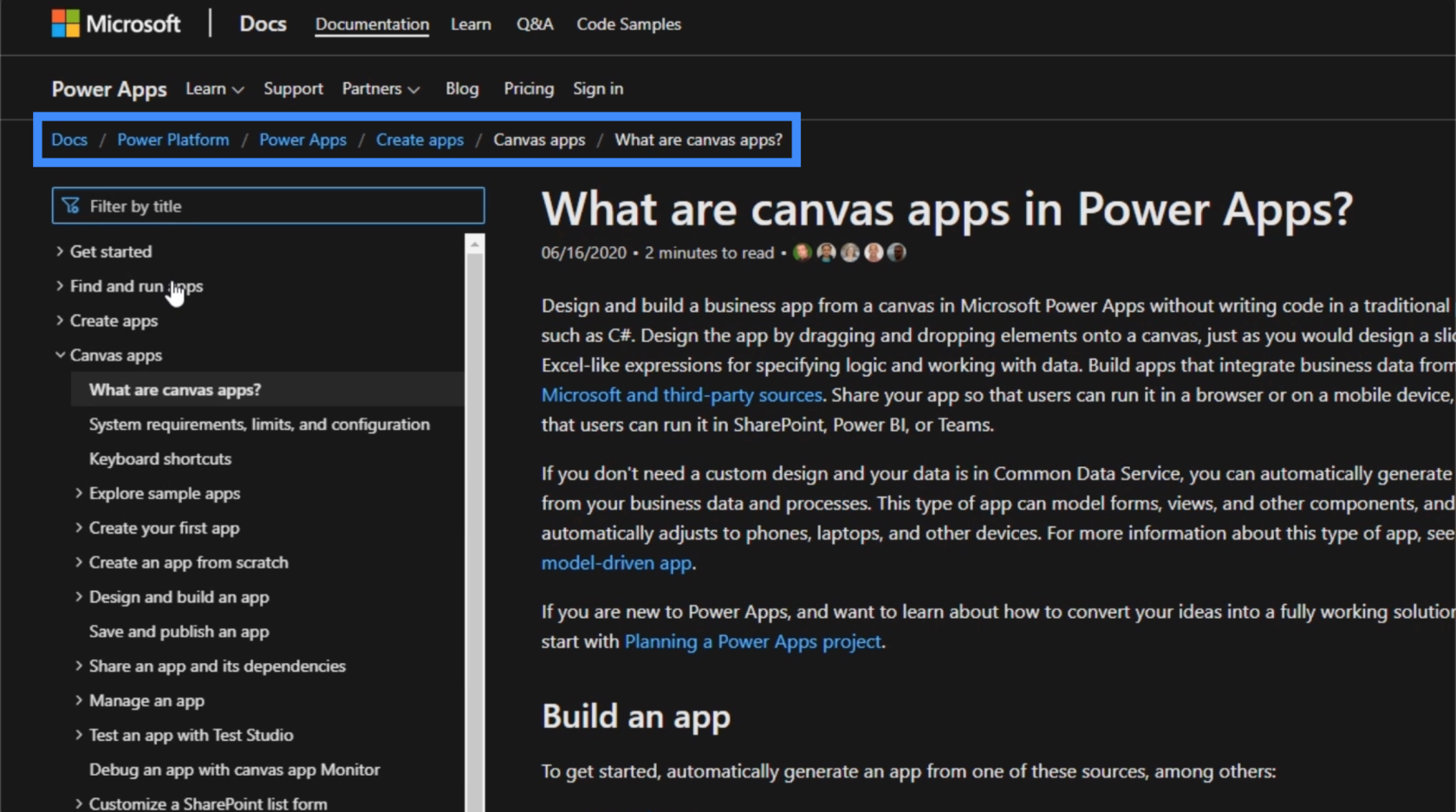Expand Manage an app

79,700
